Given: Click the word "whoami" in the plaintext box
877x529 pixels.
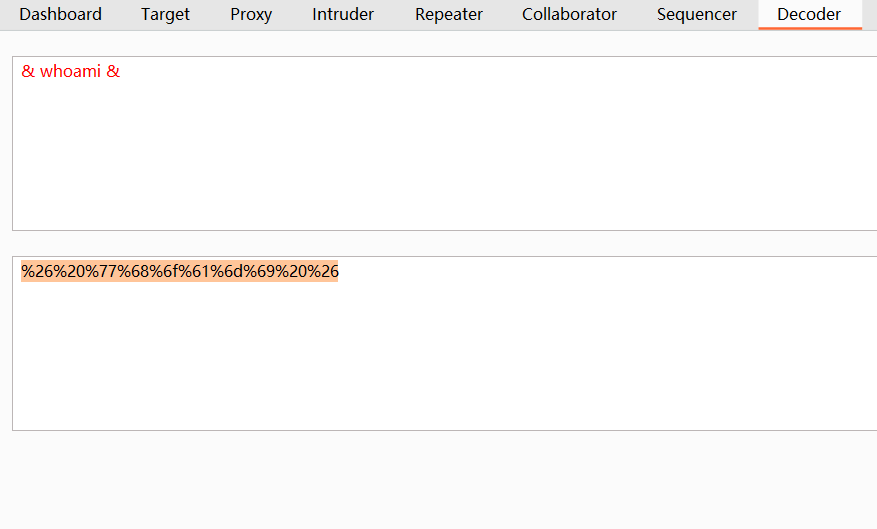Looking at the screenshot, I should coord(70,72).
